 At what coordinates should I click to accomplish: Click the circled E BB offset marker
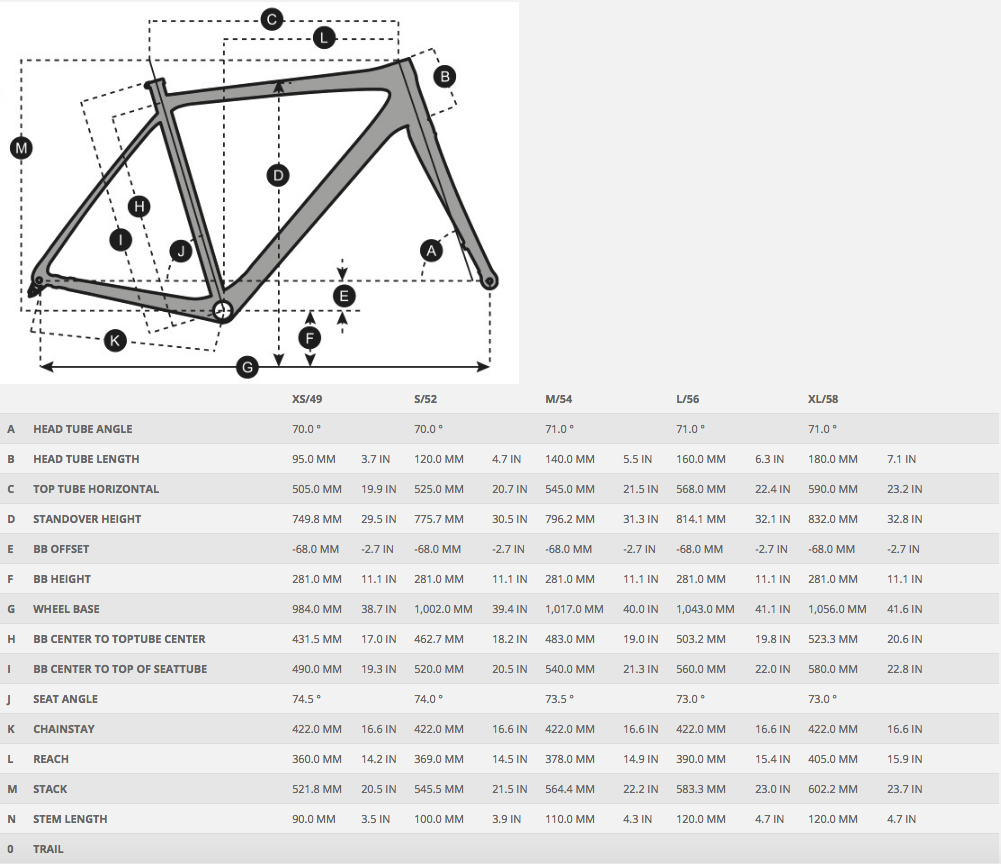coord(344,296)
